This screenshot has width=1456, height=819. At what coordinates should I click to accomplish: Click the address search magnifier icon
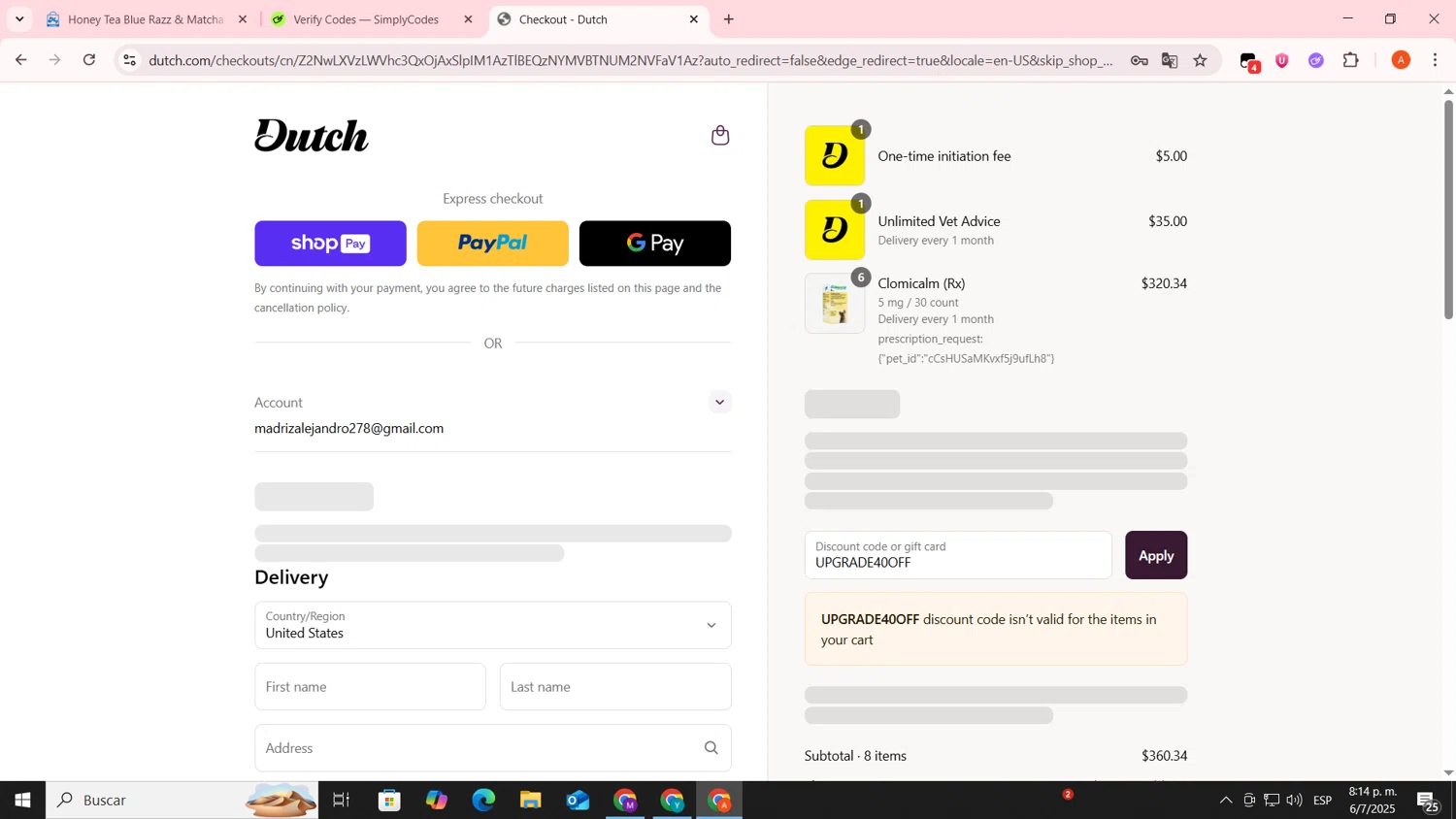coord(711,748)
